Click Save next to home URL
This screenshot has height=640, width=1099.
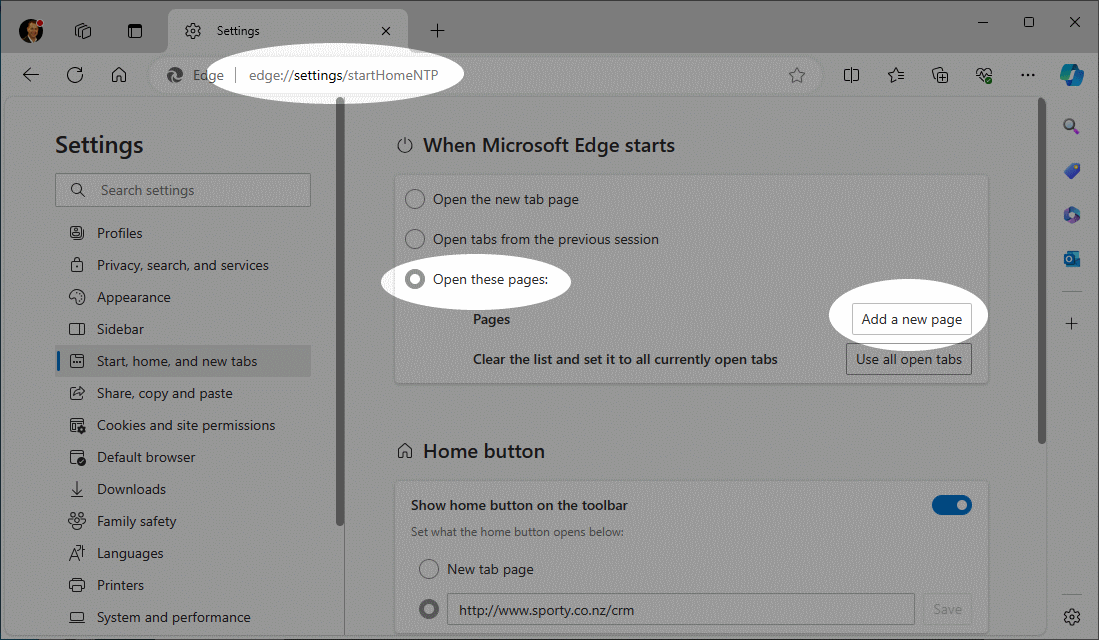click(x=947, y=609)
